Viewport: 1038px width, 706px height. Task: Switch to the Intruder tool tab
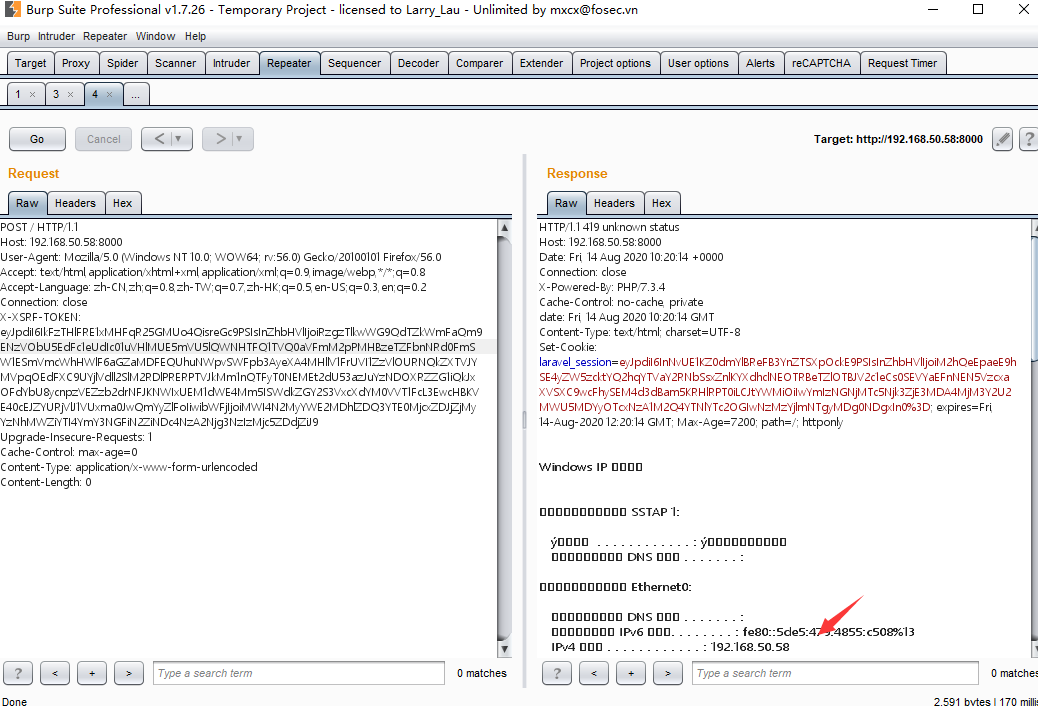[231, 63]
